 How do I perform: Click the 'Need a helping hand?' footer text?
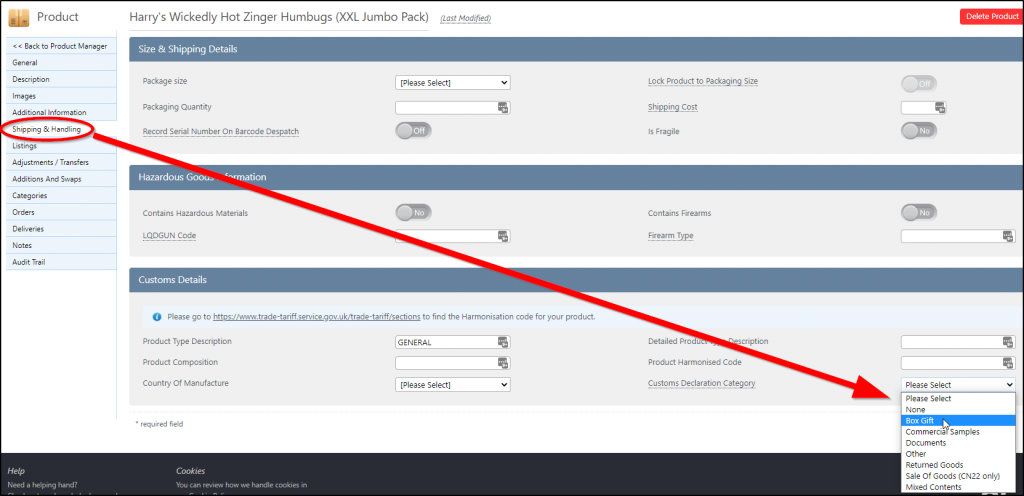pos(42,485)
